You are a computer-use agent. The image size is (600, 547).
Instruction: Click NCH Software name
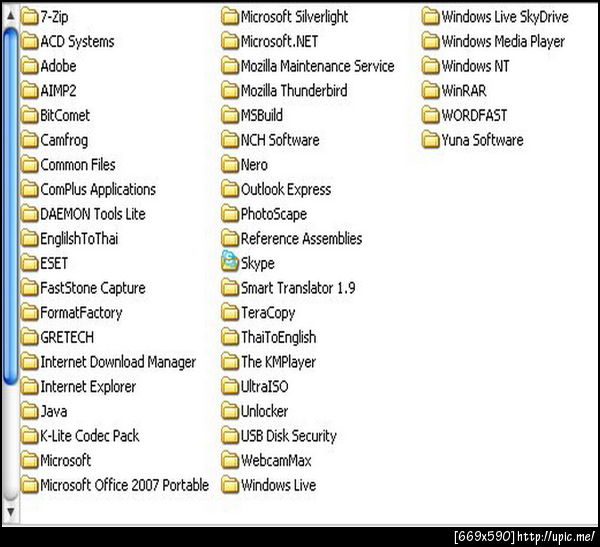click(x=280, y=140)
